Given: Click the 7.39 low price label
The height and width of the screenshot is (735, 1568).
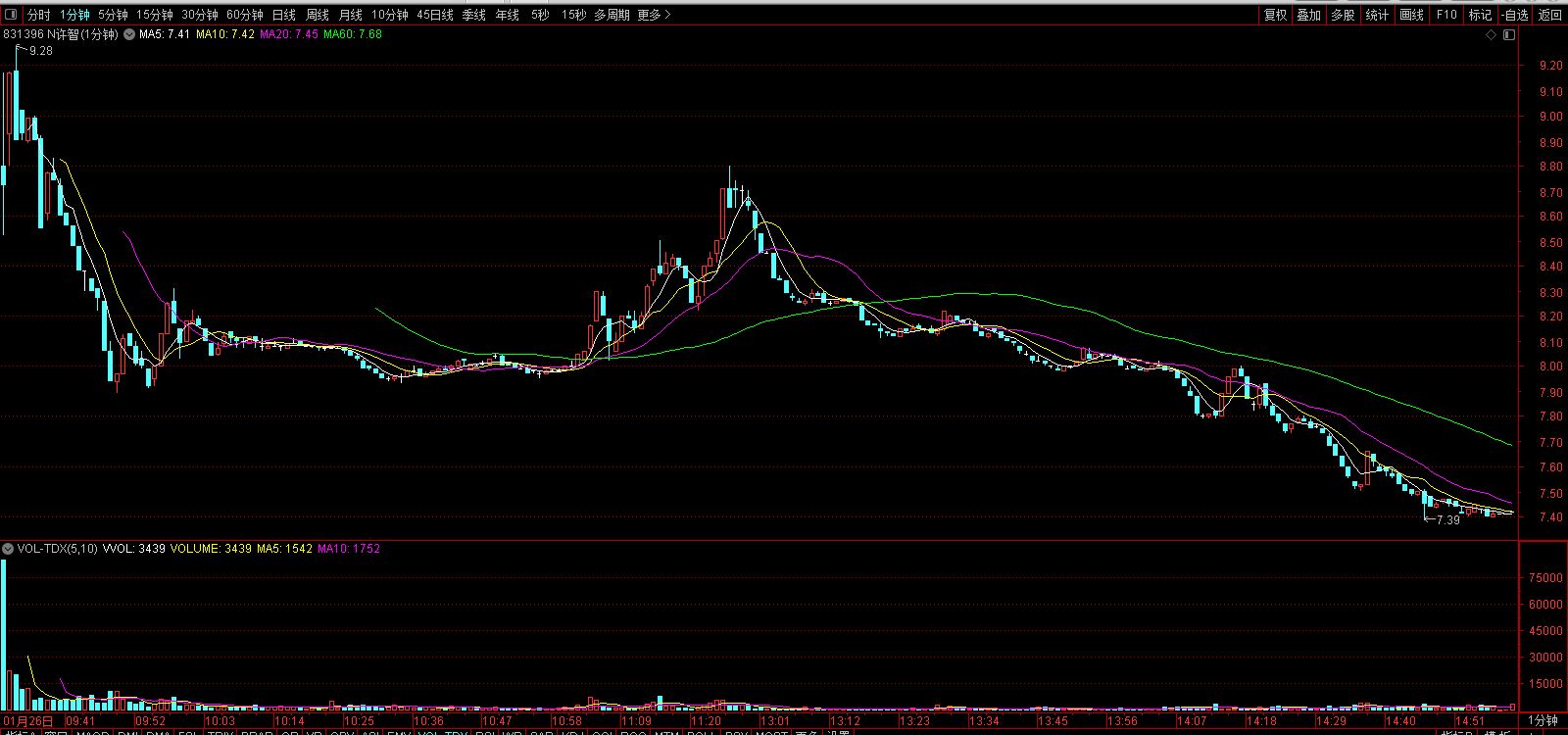Looking at the screenshot, I should (1448, 520).
